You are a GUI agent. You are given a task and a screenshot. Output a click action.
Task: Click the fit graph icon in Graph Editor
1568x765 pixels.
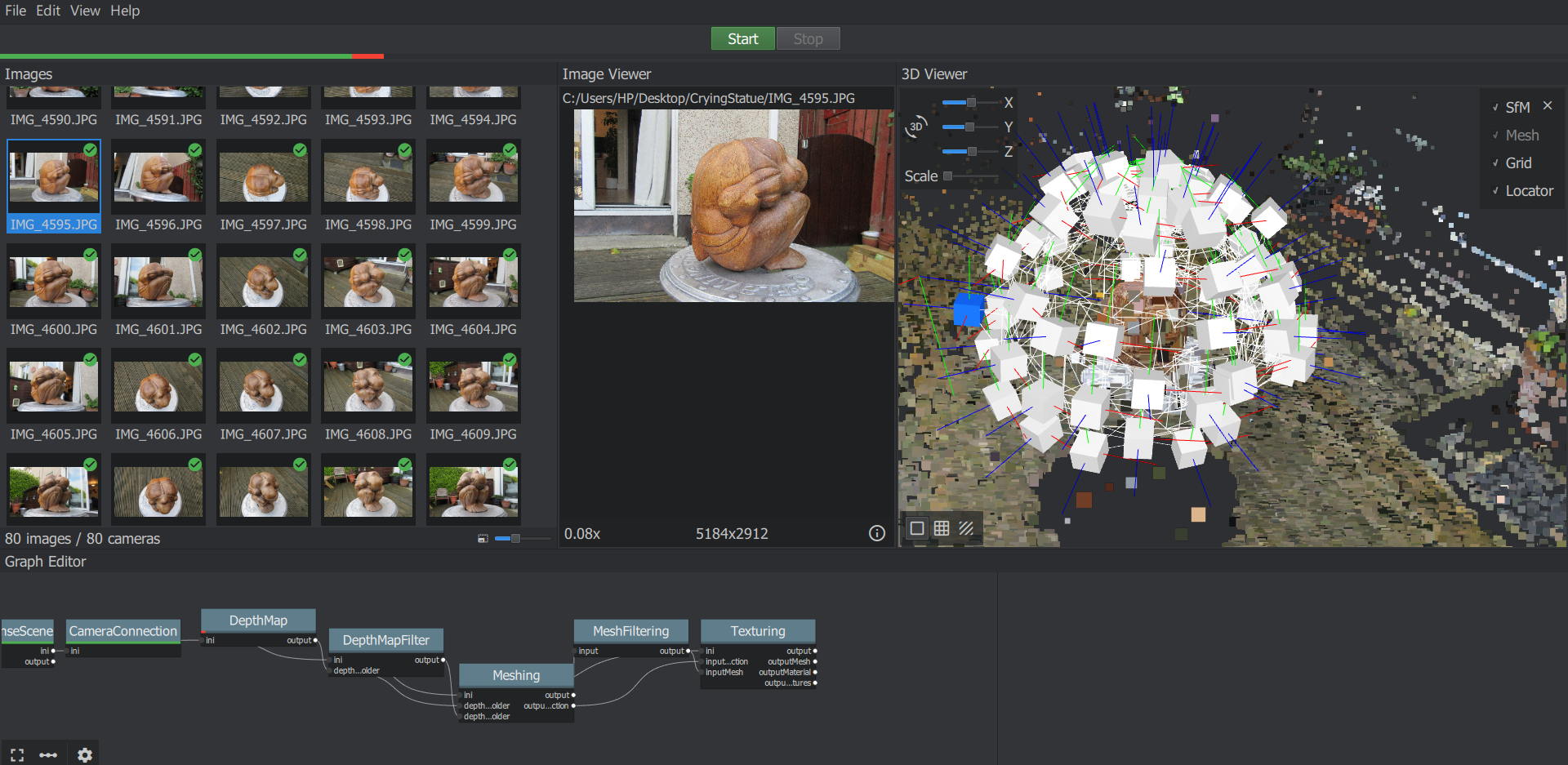click(17, 754)
